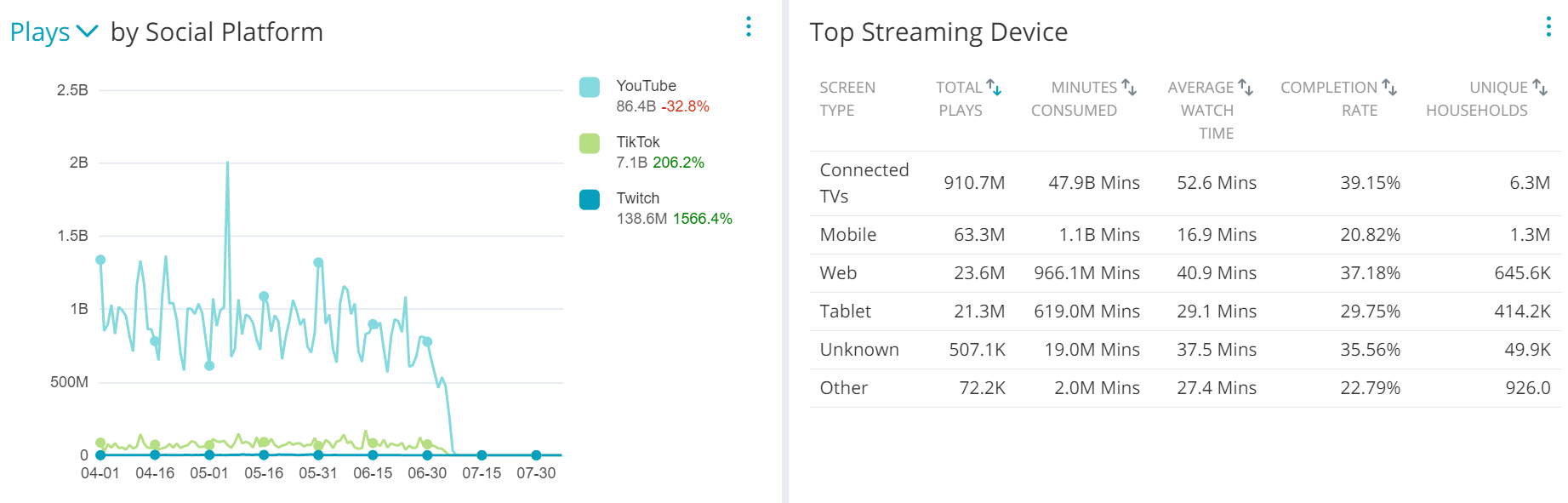Toggle YouTube series in chart legend

point(646,86)
